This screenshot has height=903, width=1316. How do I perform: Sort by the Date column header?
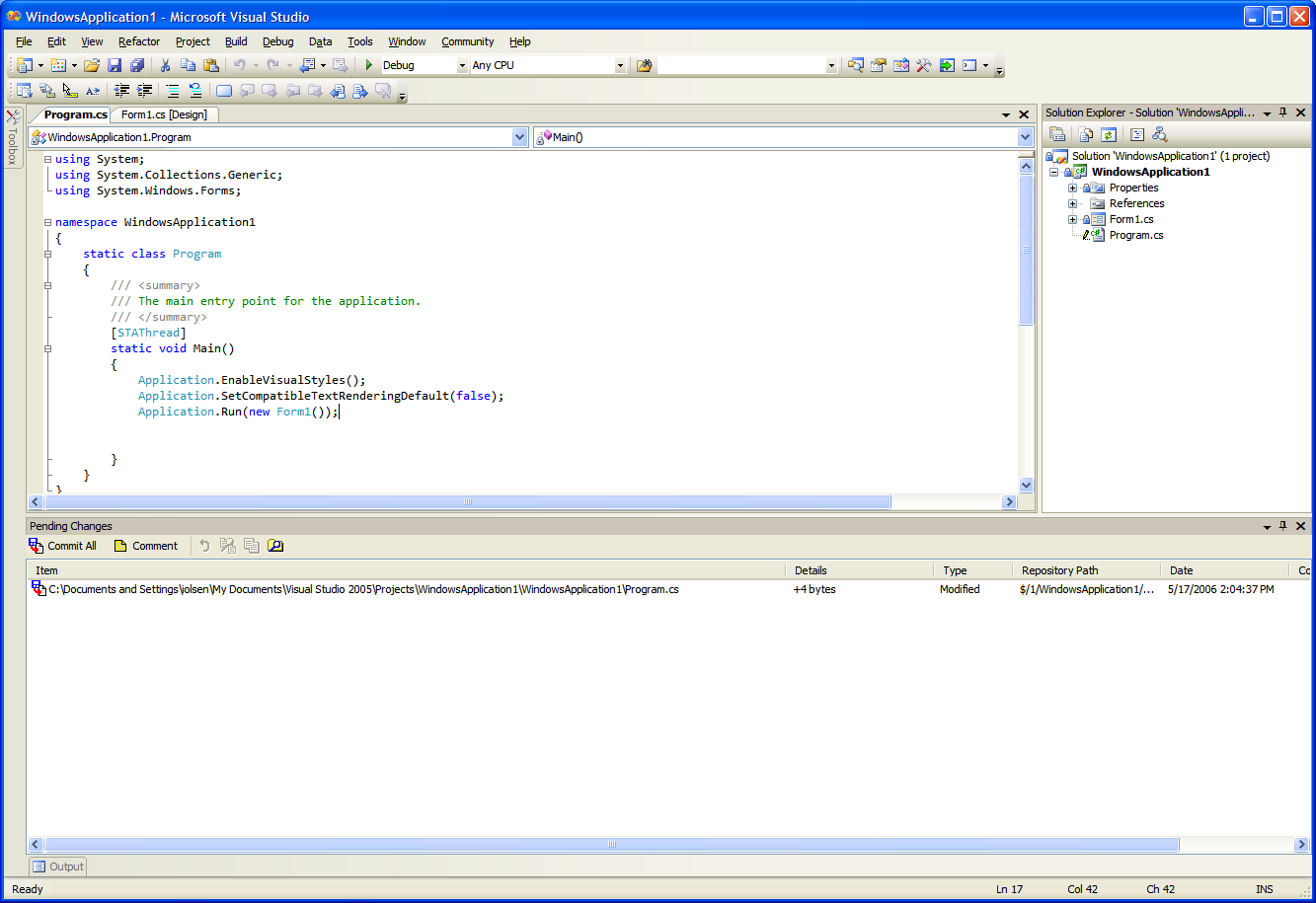coord(1224,570)
